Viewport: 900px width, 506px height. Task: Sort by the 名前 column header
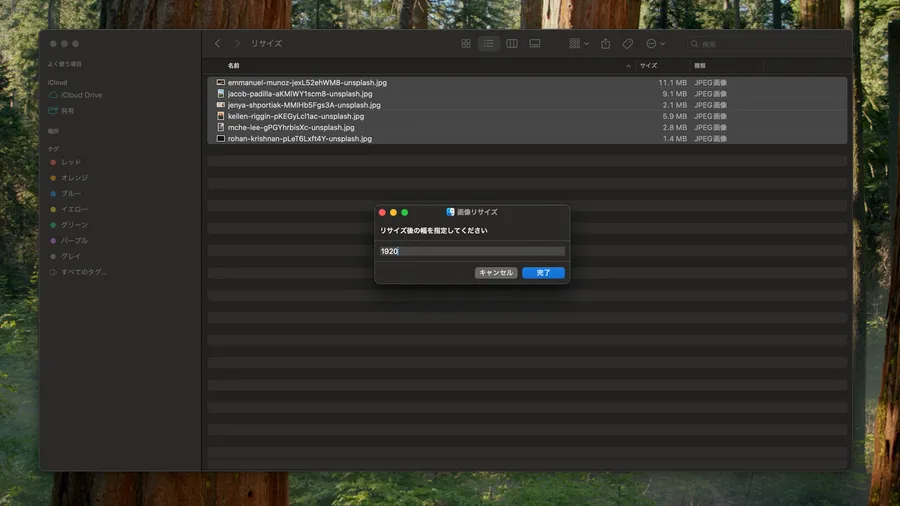234,66
